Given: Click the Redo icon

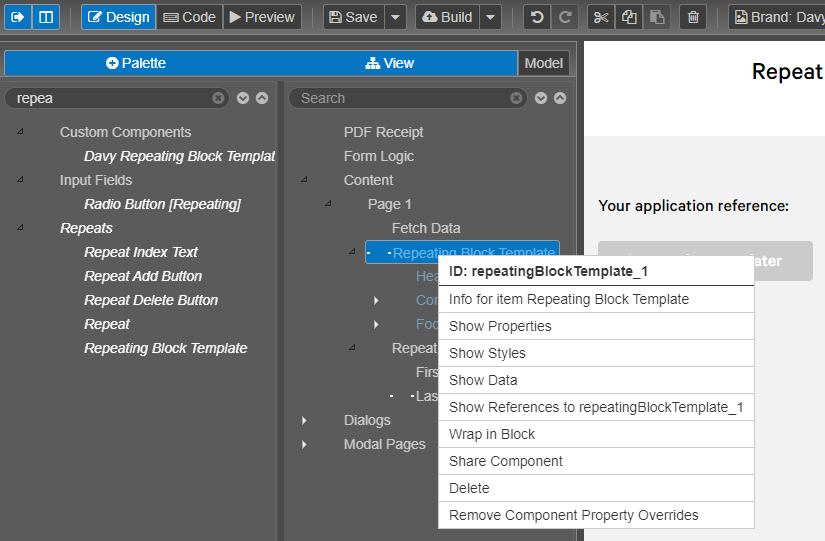Looking at the screenshot, I should click(x=565, y=17).
